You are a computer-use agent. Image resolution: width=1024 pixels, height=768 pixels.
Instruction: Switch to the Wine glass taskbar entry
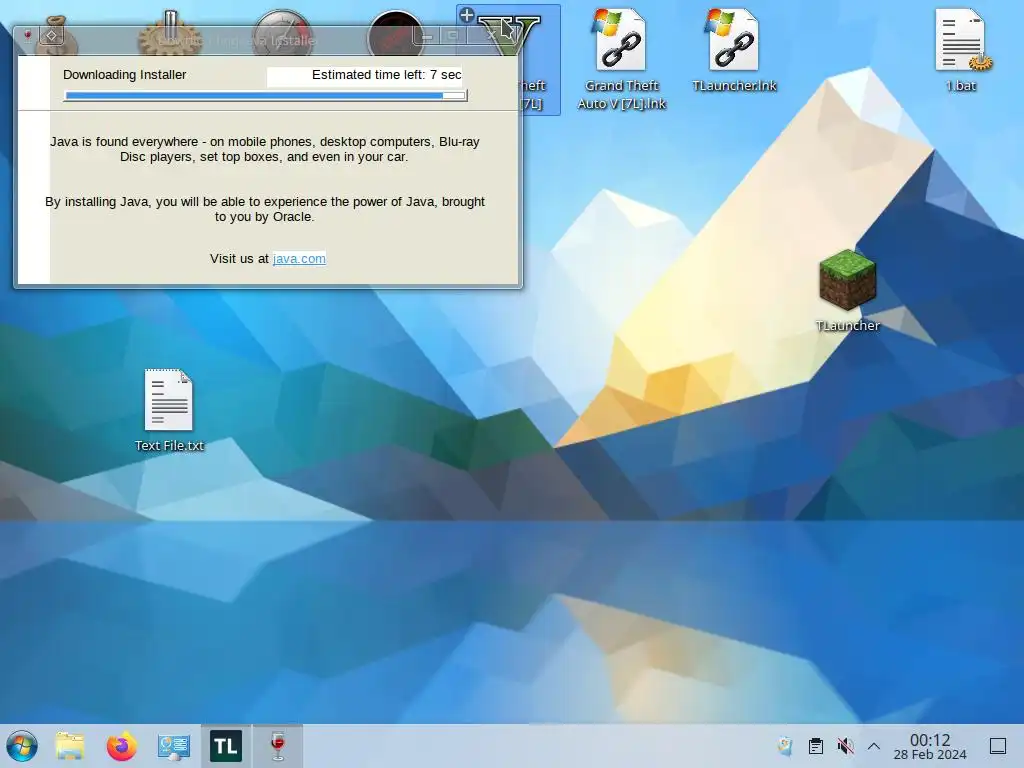[x=278, y=746]
